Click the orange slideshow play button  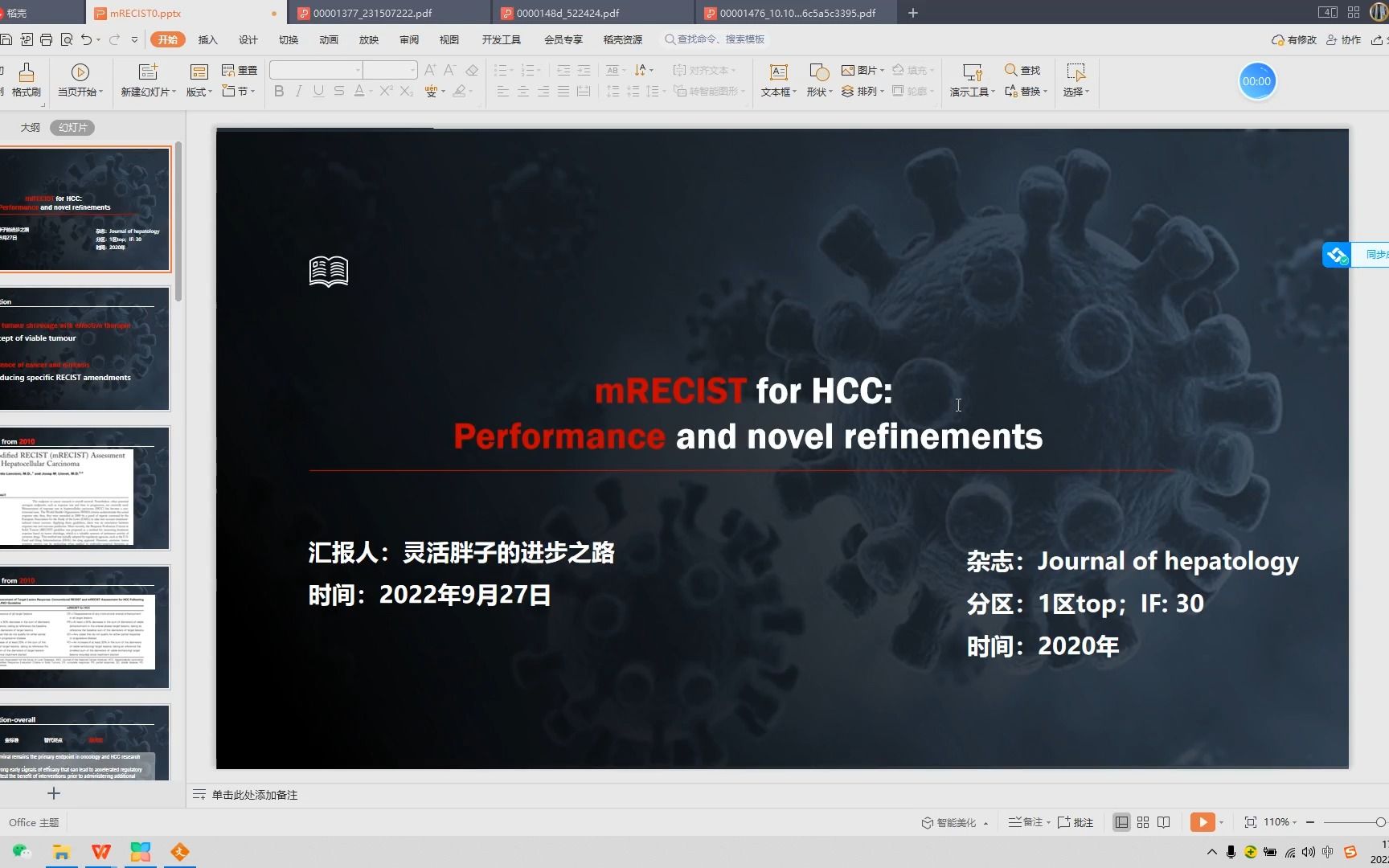(x=1203, y=821)
